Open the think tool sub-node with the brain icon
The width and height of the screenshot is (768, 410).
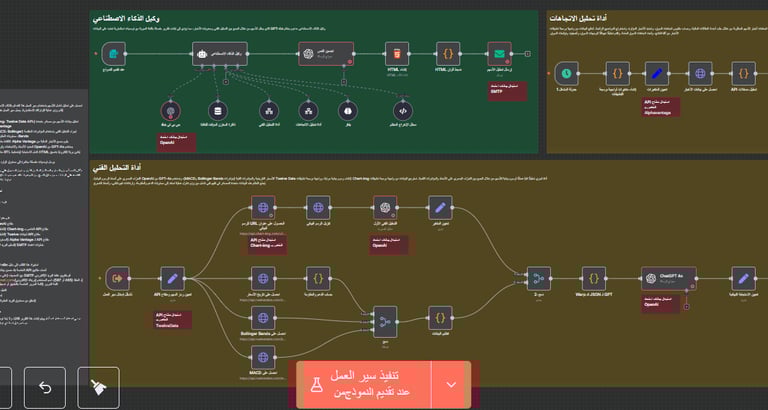tap(348, 111)
